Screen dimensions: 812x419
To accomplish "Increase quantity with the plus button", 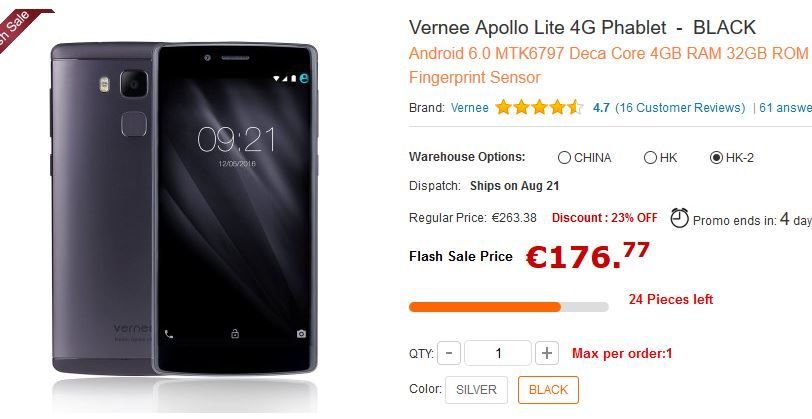I will 547,353.
